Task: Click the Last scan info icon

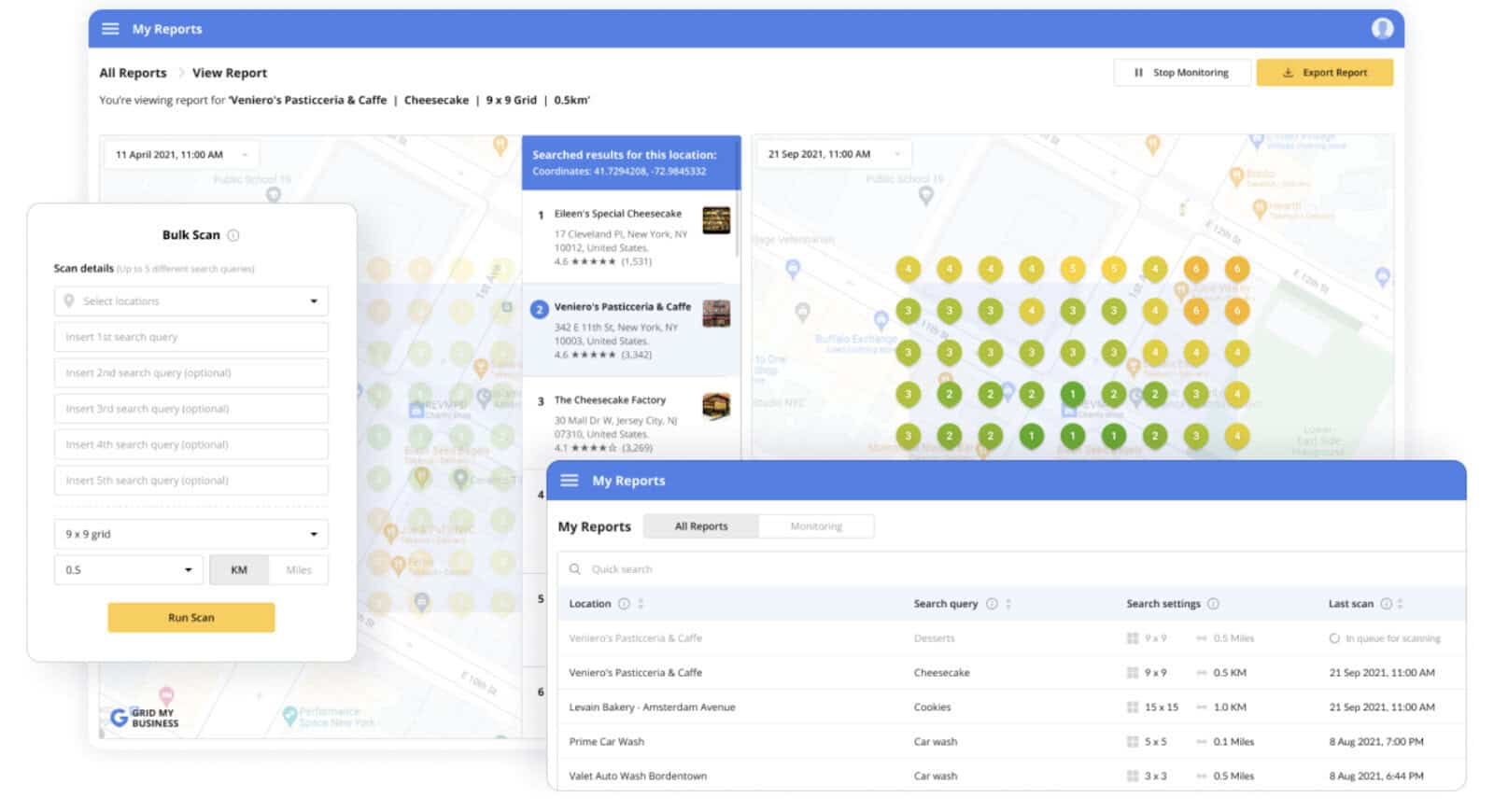Action: pyautogui.click(x=1386, y=604)
